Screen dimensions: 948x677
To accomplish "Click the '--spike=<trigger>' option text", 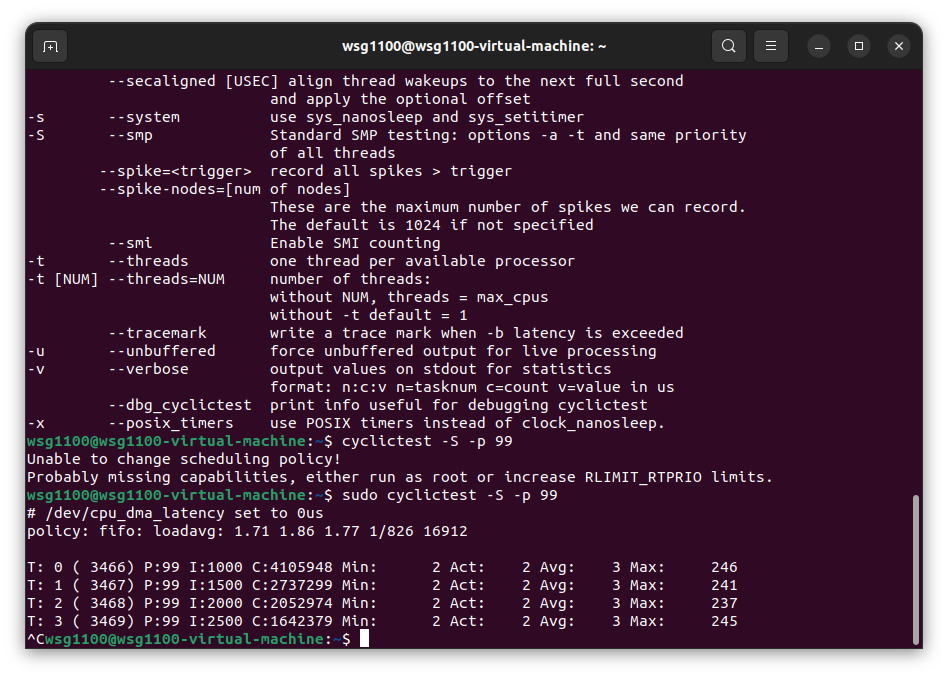I will point(175,171).
